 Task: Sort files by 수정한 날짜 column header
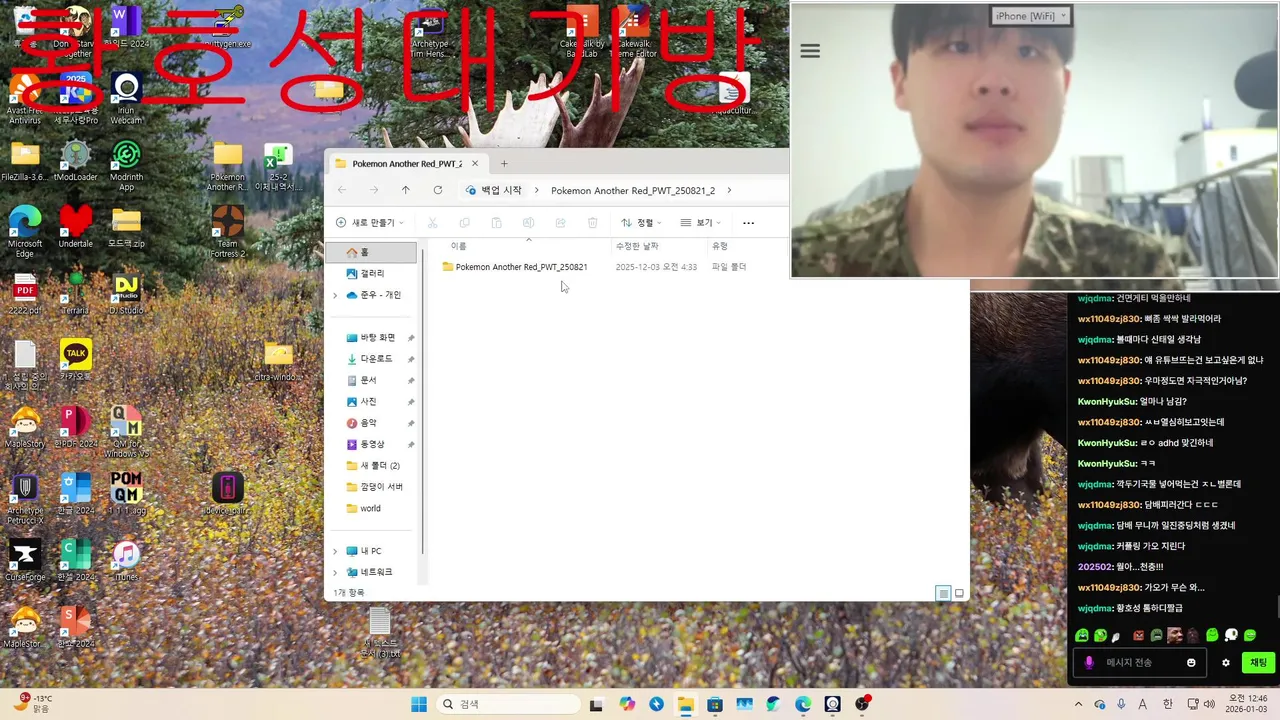click(x=637, y=246)
